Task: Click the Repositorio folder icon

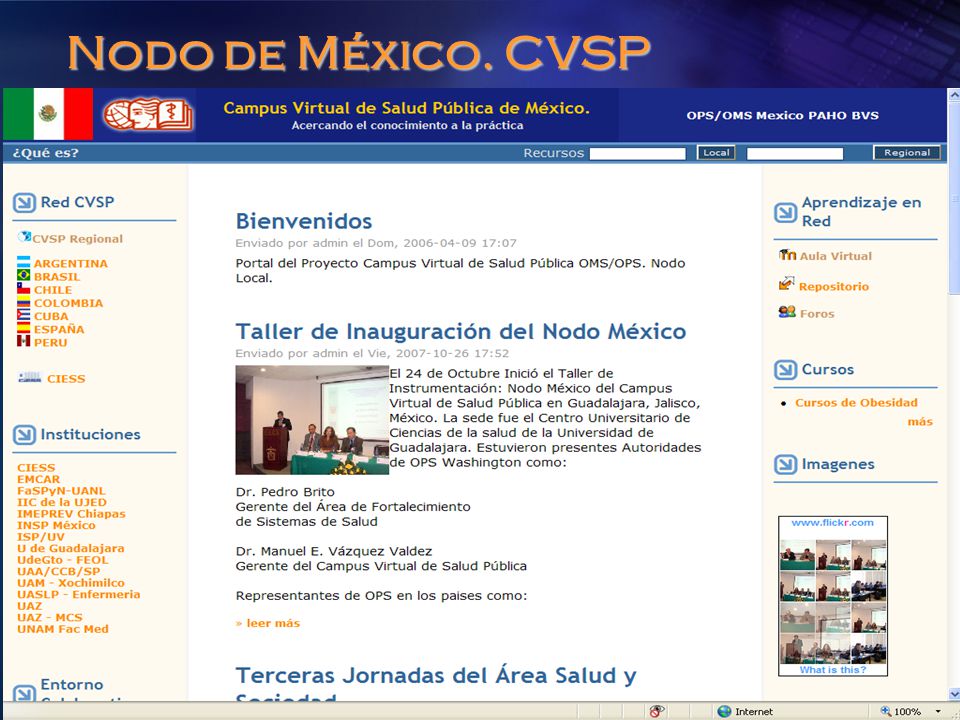Action: (787, 284)
